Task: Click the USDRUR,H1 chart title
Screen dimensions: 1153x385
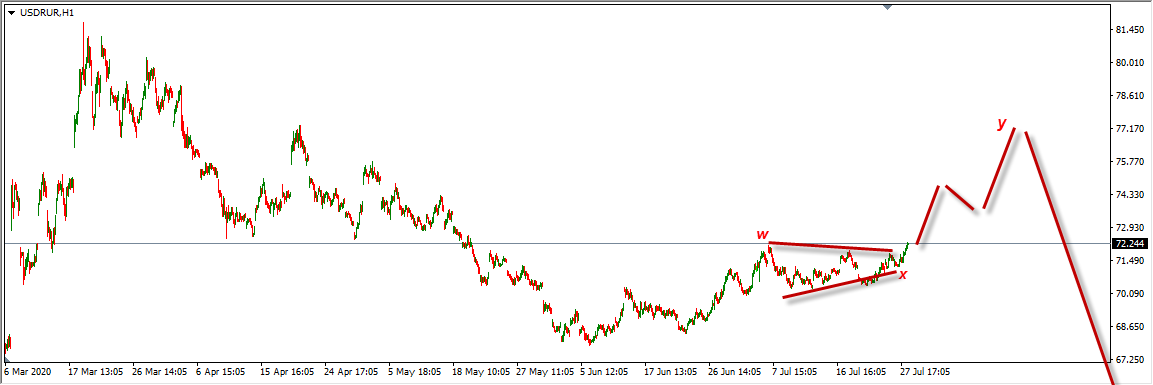Action: 47,12
